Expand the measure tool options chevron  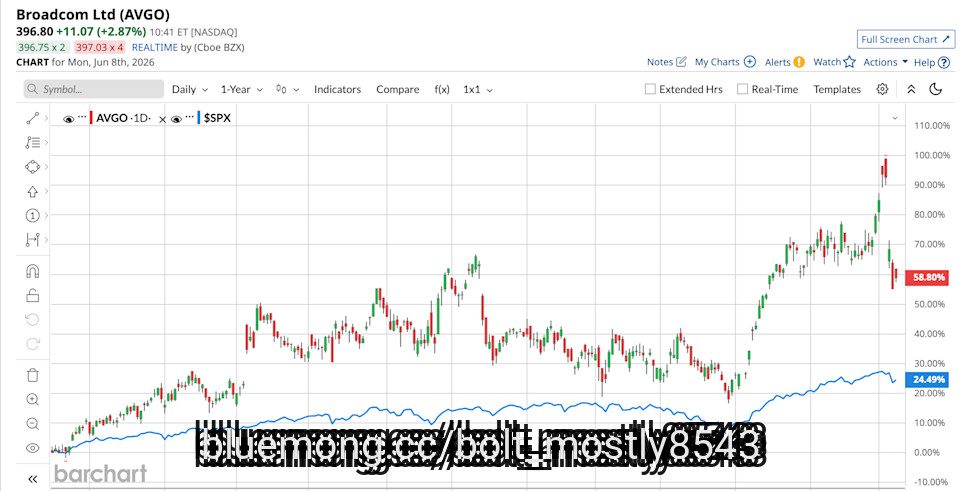[47, 239]
